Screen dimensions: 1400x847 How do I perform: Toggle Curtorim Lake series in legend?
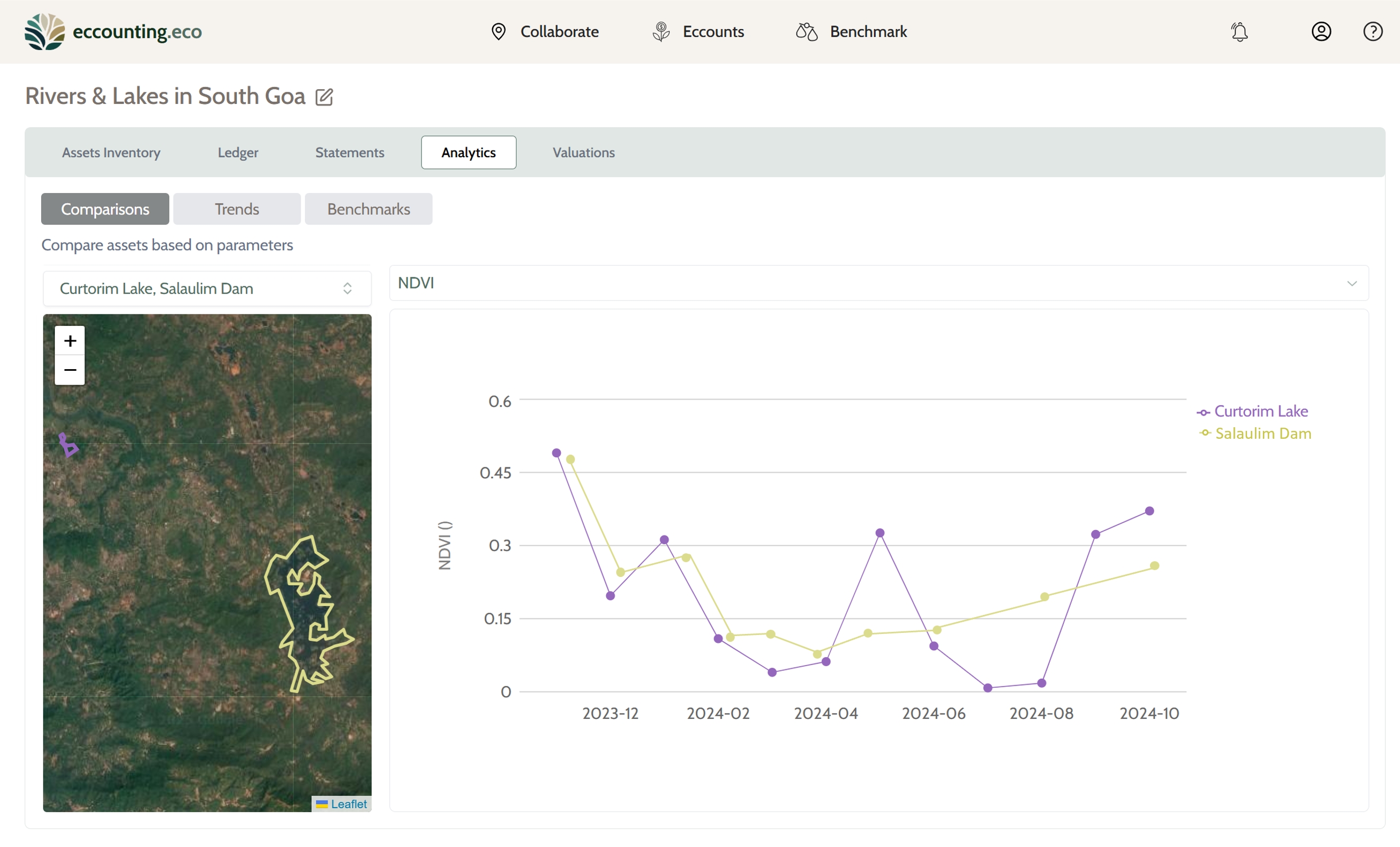click(1260, 411)
